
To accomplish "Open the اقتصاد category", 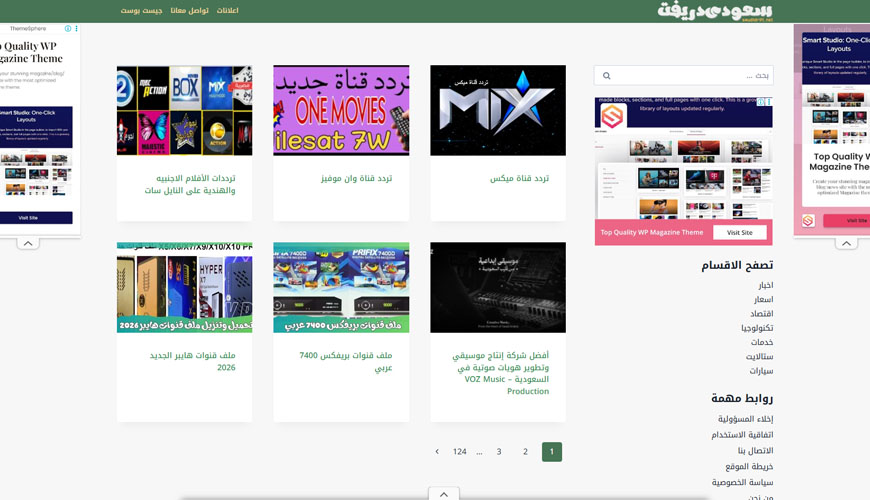I will 762,314.
